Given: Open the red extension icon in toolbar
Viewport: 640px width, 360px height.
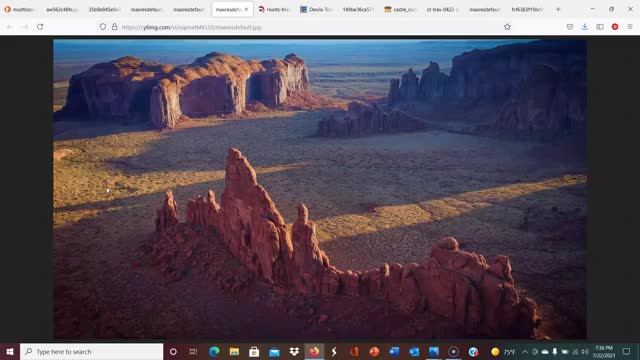Looking at the screenshot, I should (x=615, y=27).
